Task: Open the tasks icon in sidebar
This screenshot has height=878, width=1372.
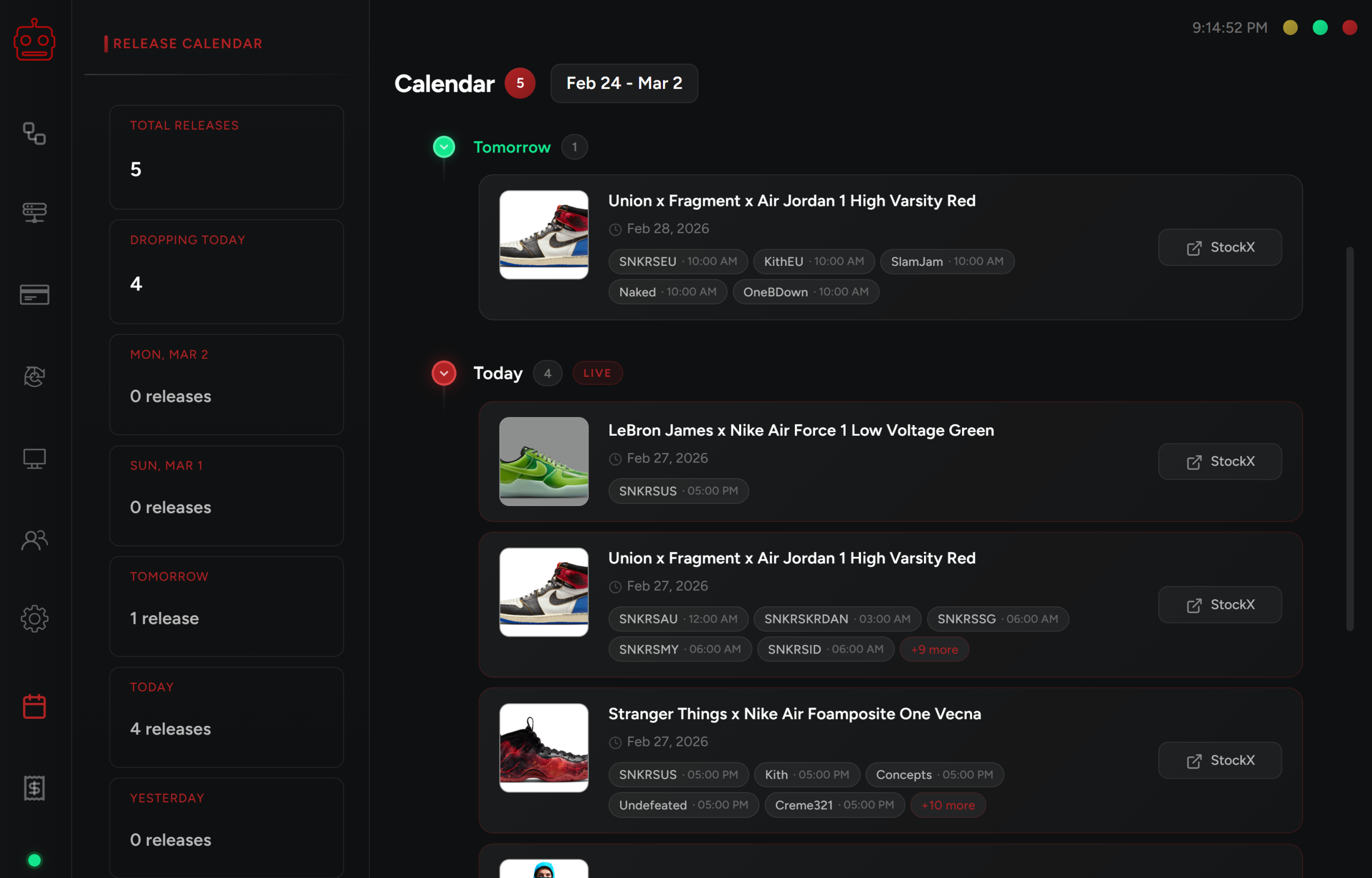Action: pyautogui.click(x=34, y=134)
